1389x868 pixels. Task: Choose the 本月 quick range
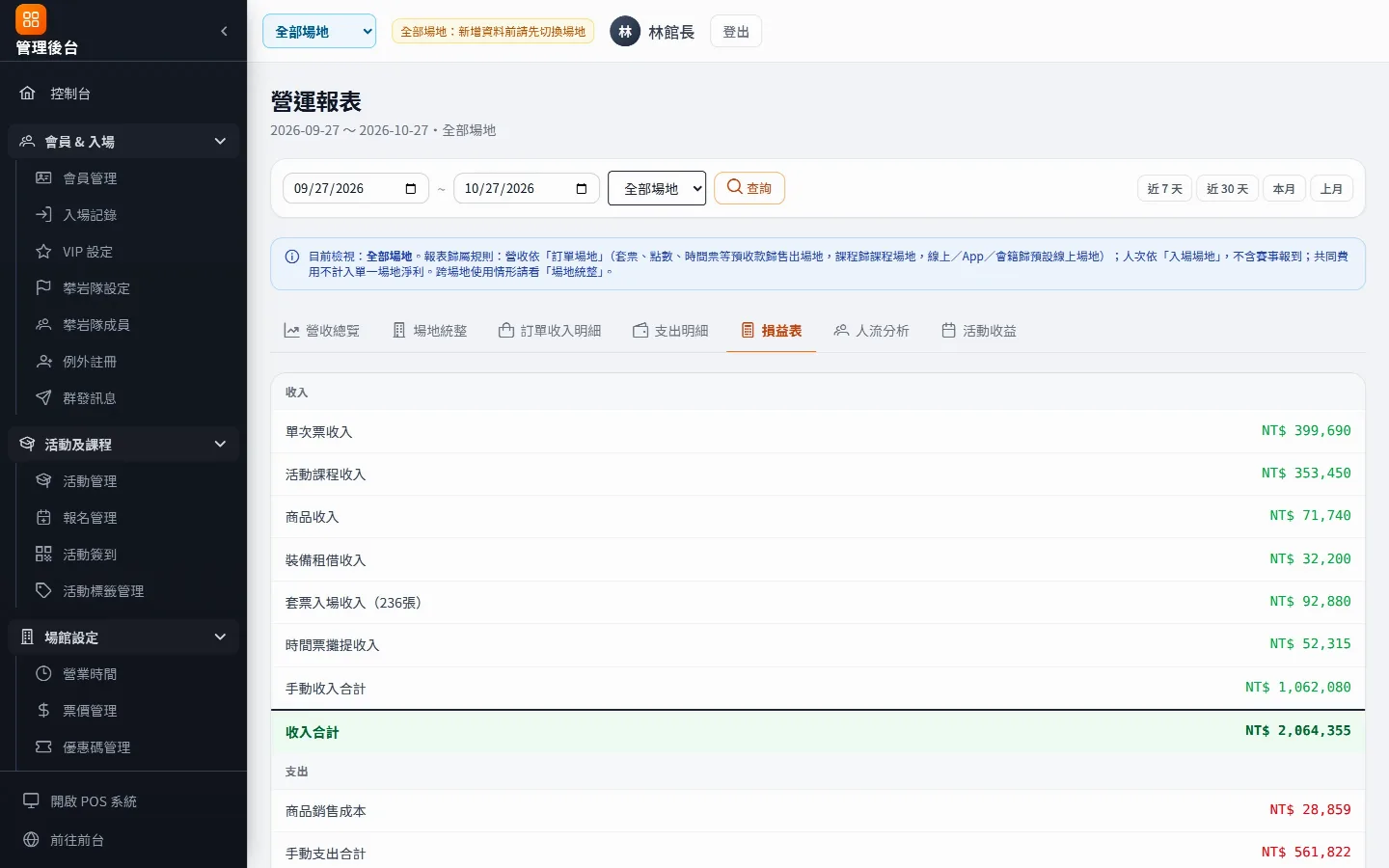pos(1284,189)
